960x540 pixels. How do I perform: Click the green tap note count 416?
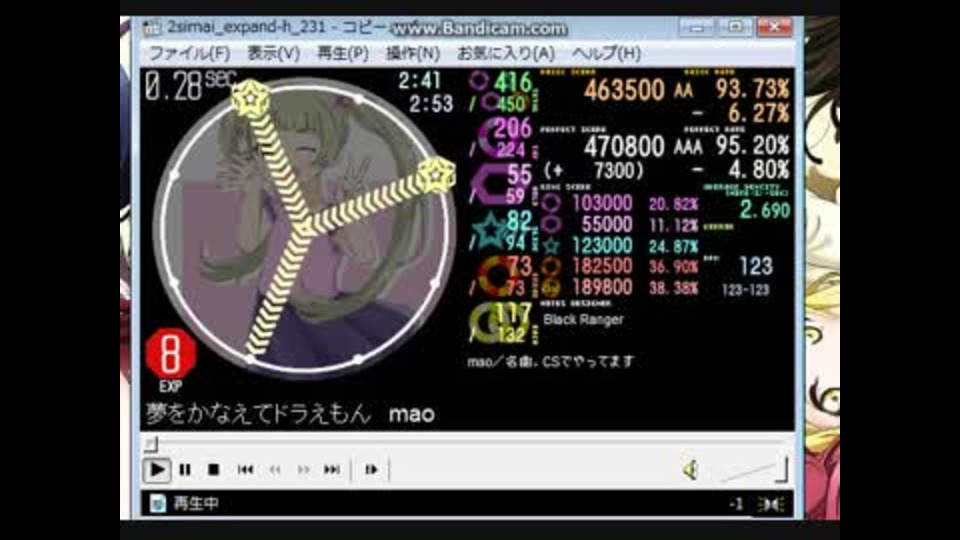513,82
